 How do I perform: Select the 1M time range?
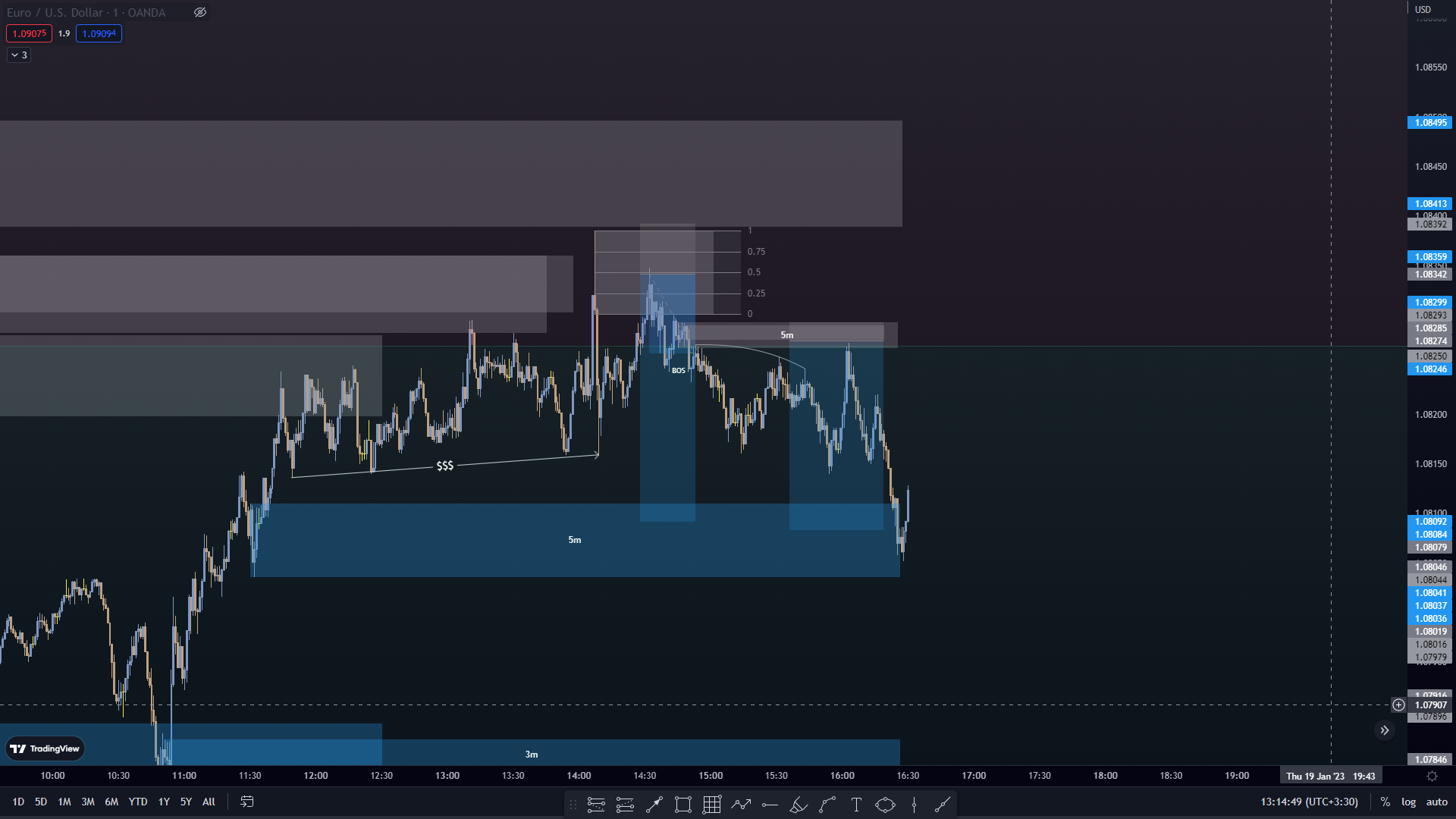64,802
